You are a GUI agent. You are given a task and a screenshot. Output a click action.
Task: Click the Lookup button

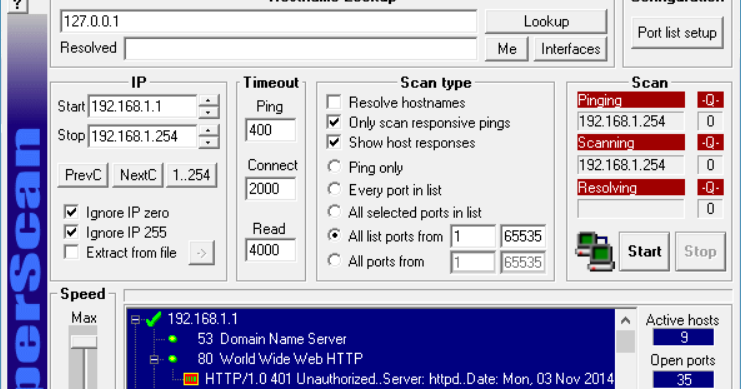[x=546, y=21]
